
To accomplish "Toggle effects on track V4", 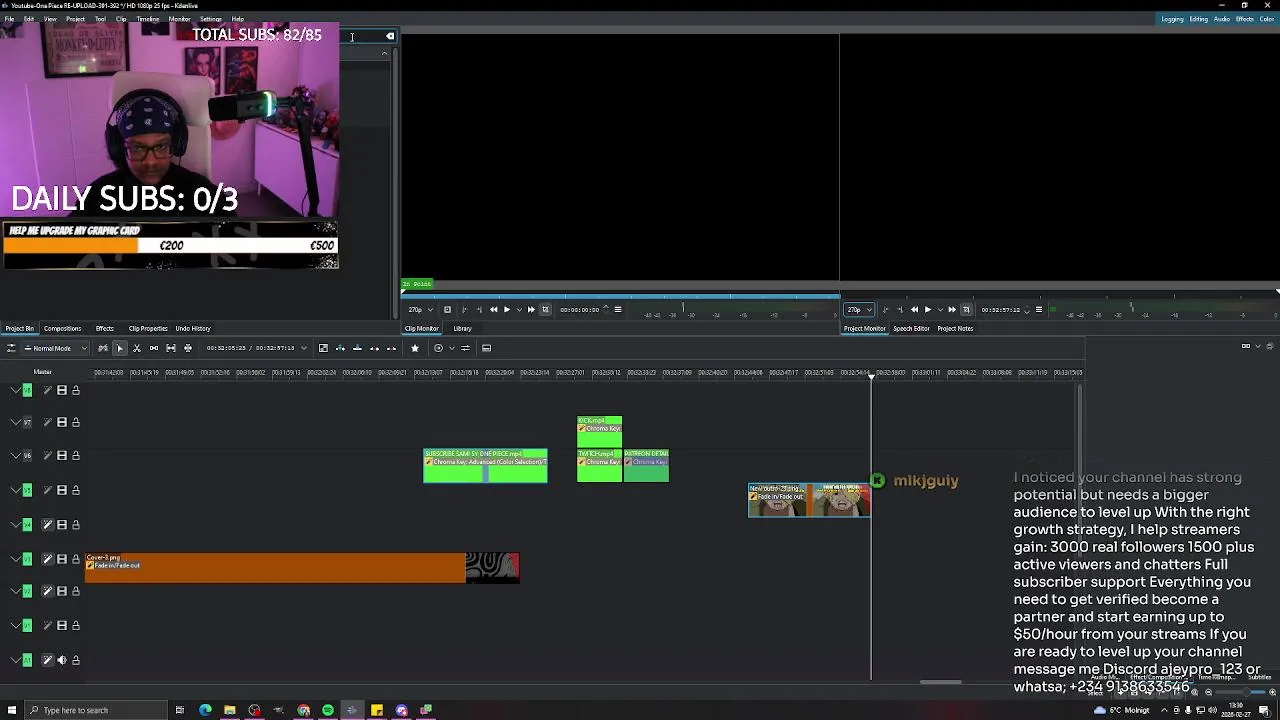I will pos(47,524).
